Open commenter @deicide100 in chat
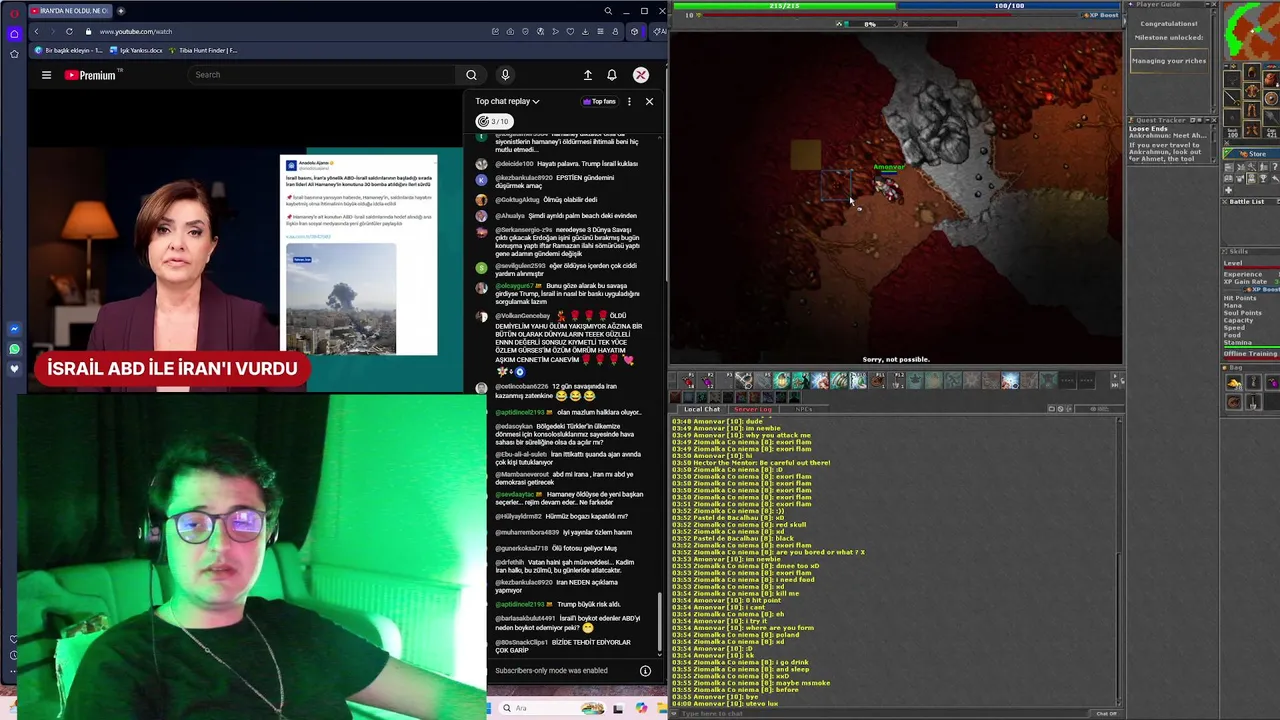 514,164
